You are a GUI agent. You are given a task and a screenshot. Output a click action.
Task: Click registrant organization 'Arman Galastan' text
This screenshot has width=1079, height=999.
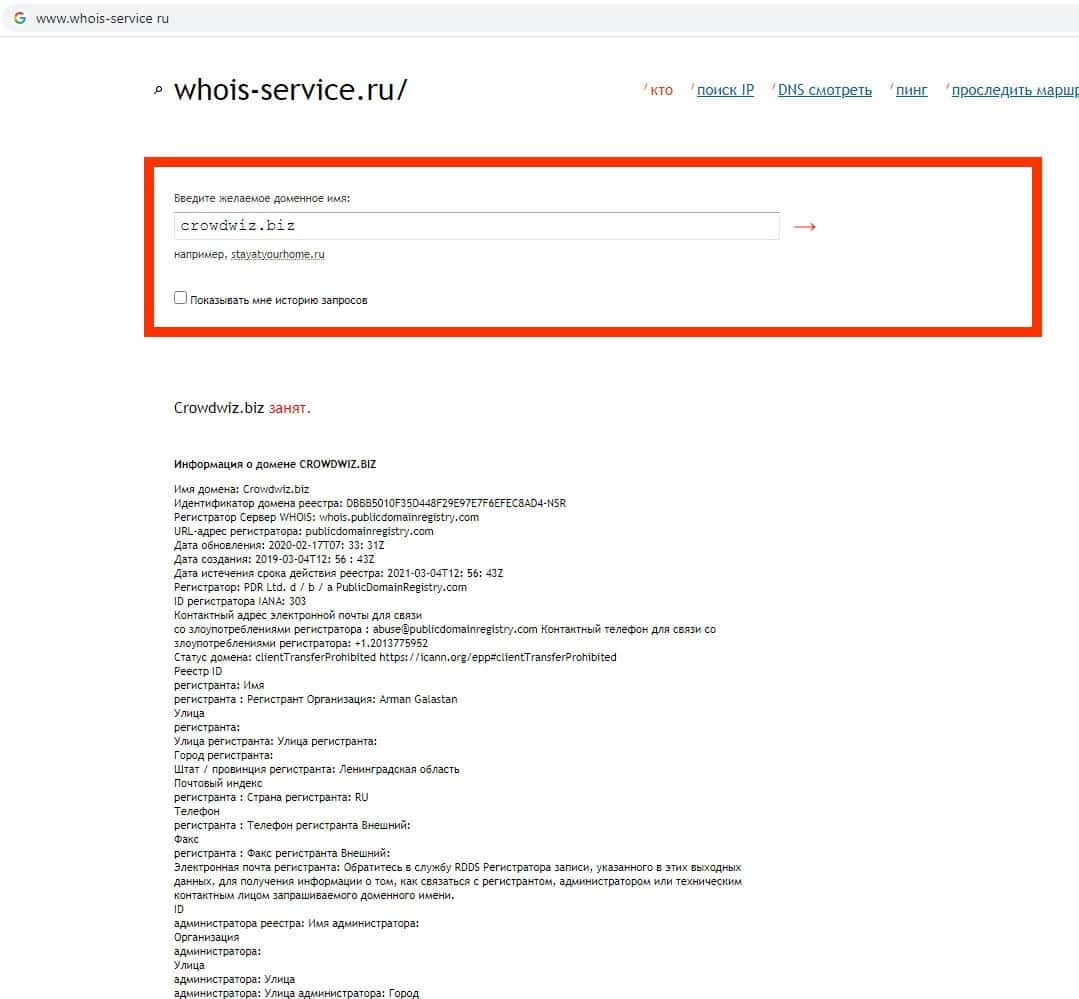pyautogui.click(x=418, y=699)
